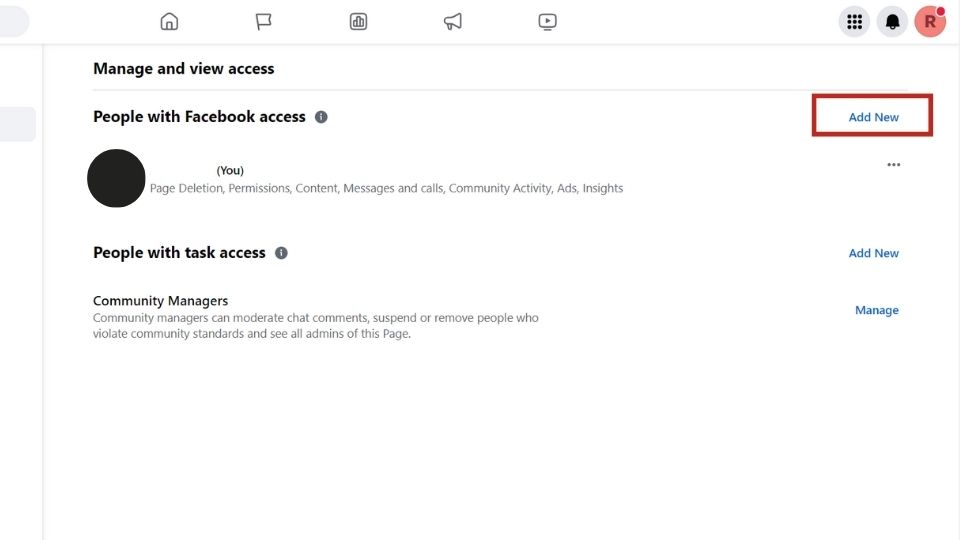Select the (You) account name row

[x=497, y=178]
